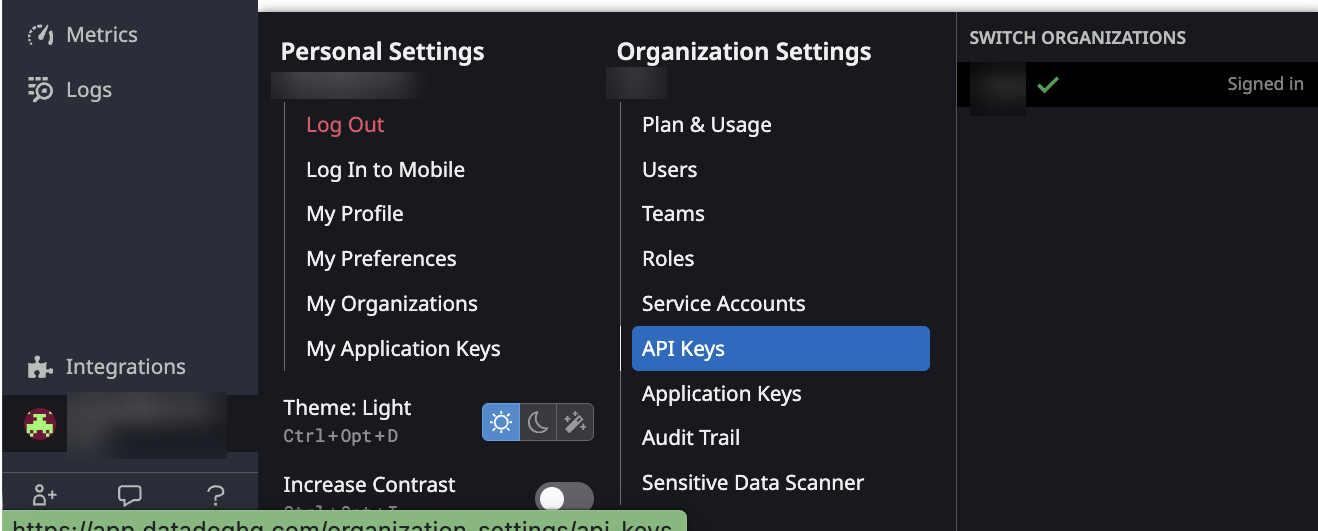Click the Logs magnifier icon in sidebar
Viewport: 1318px width, 531px height.
point(40,90)
